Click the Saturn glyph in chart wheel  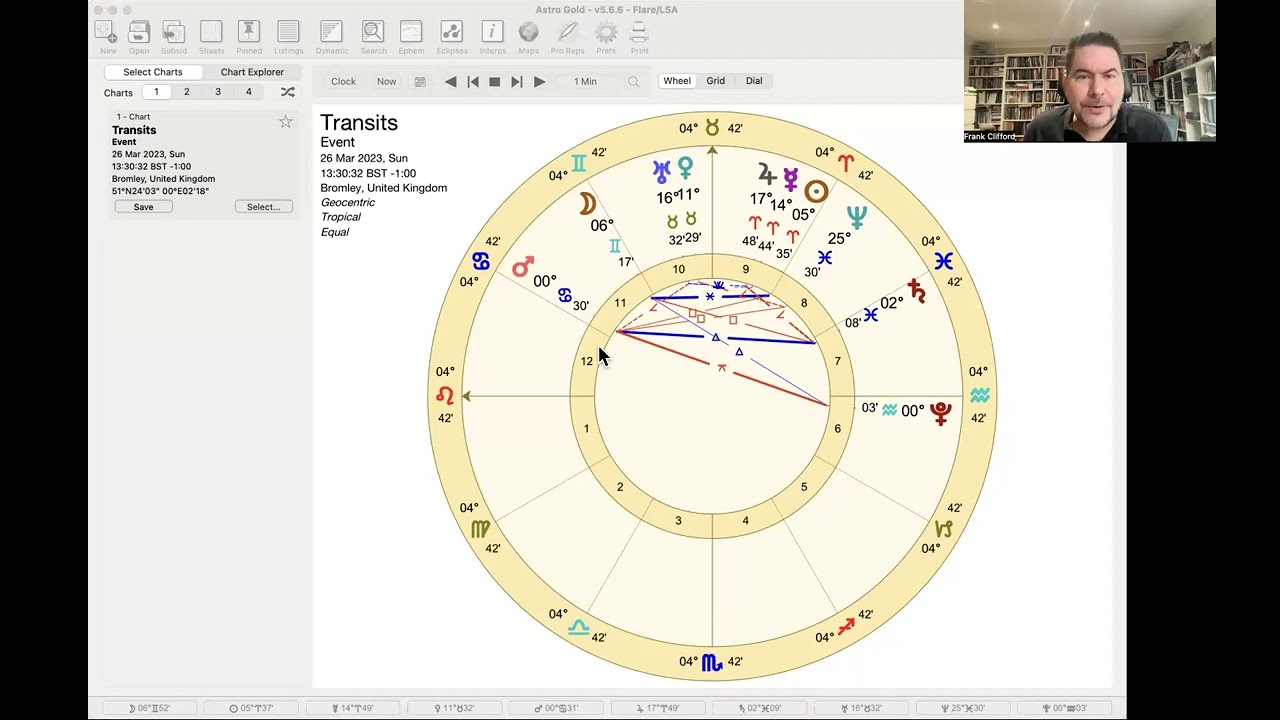click(x=916, y=291)
